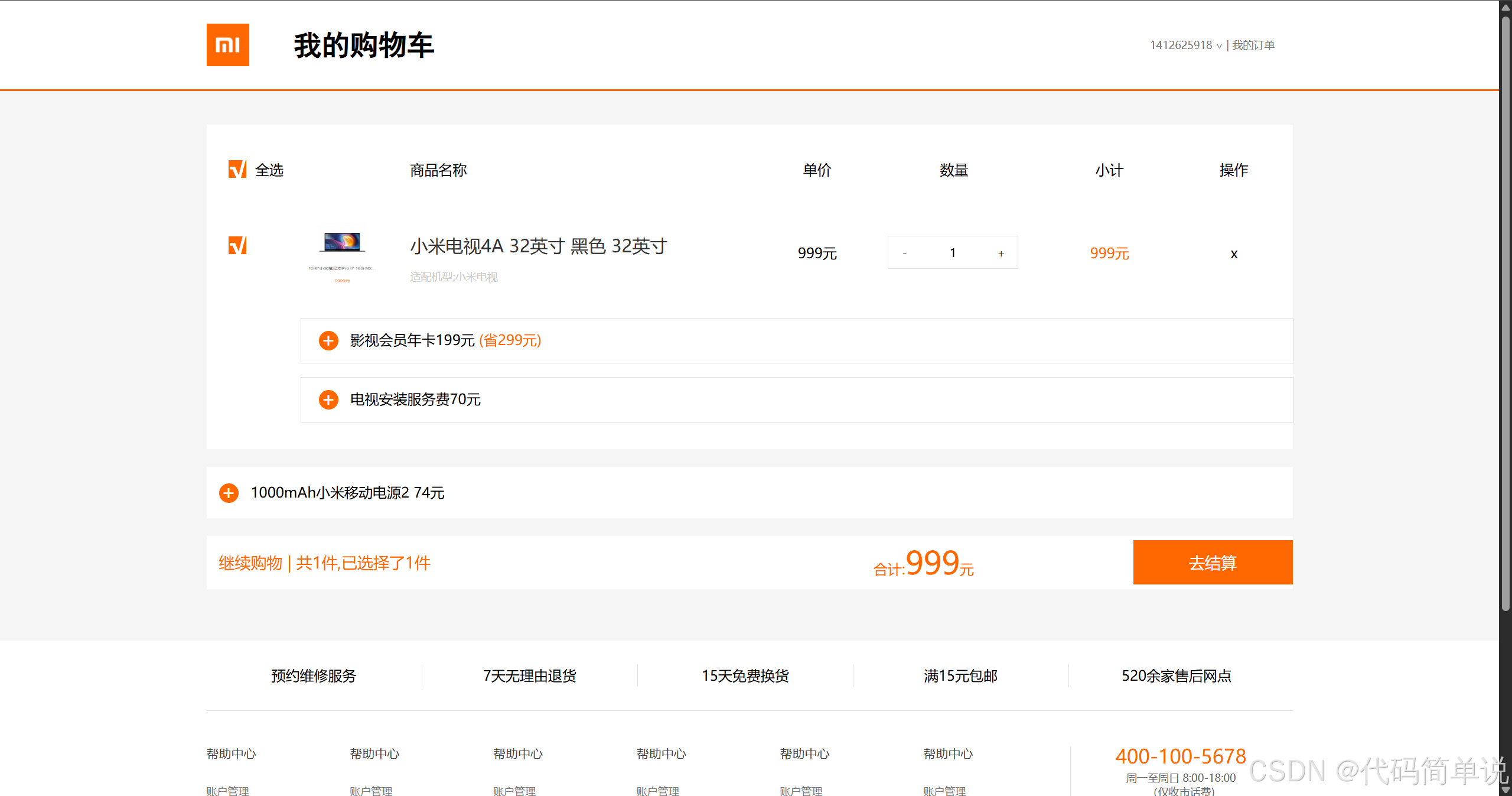
Task: Decrease quantity with the - stepper
Action: click(904, 254)
